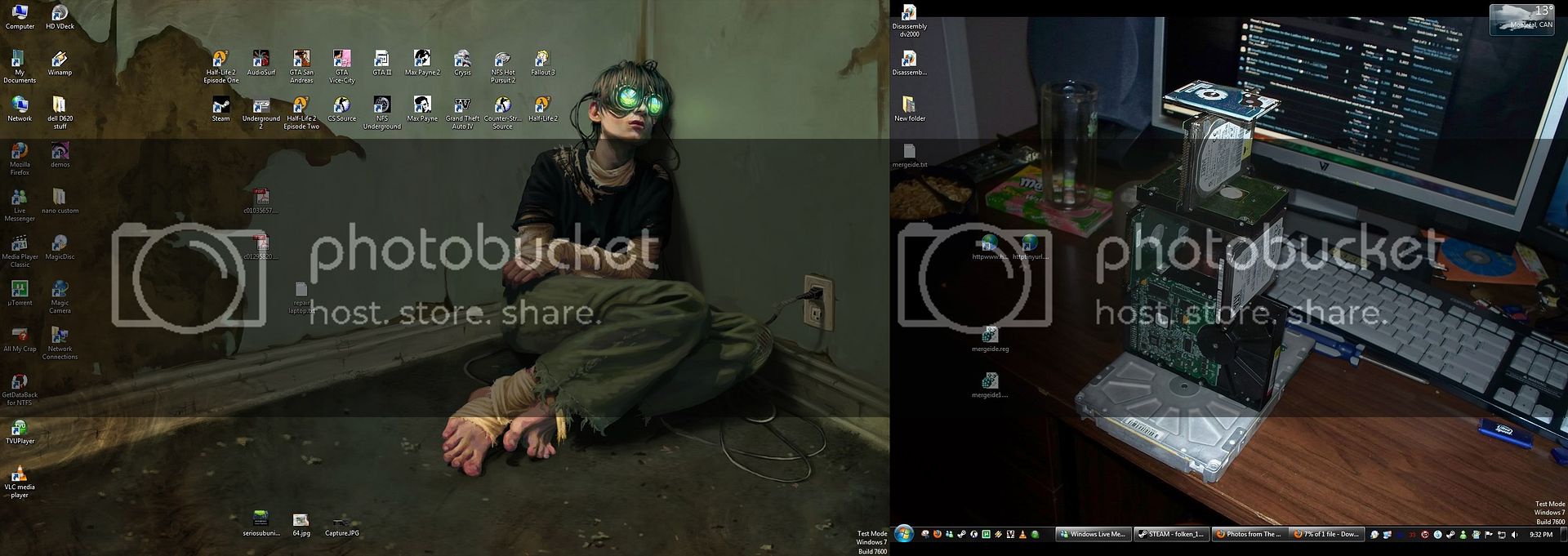Viewport: 1568px width, 556px height.
Task: Open the Windows Start orb
Action: coord(904,534)
